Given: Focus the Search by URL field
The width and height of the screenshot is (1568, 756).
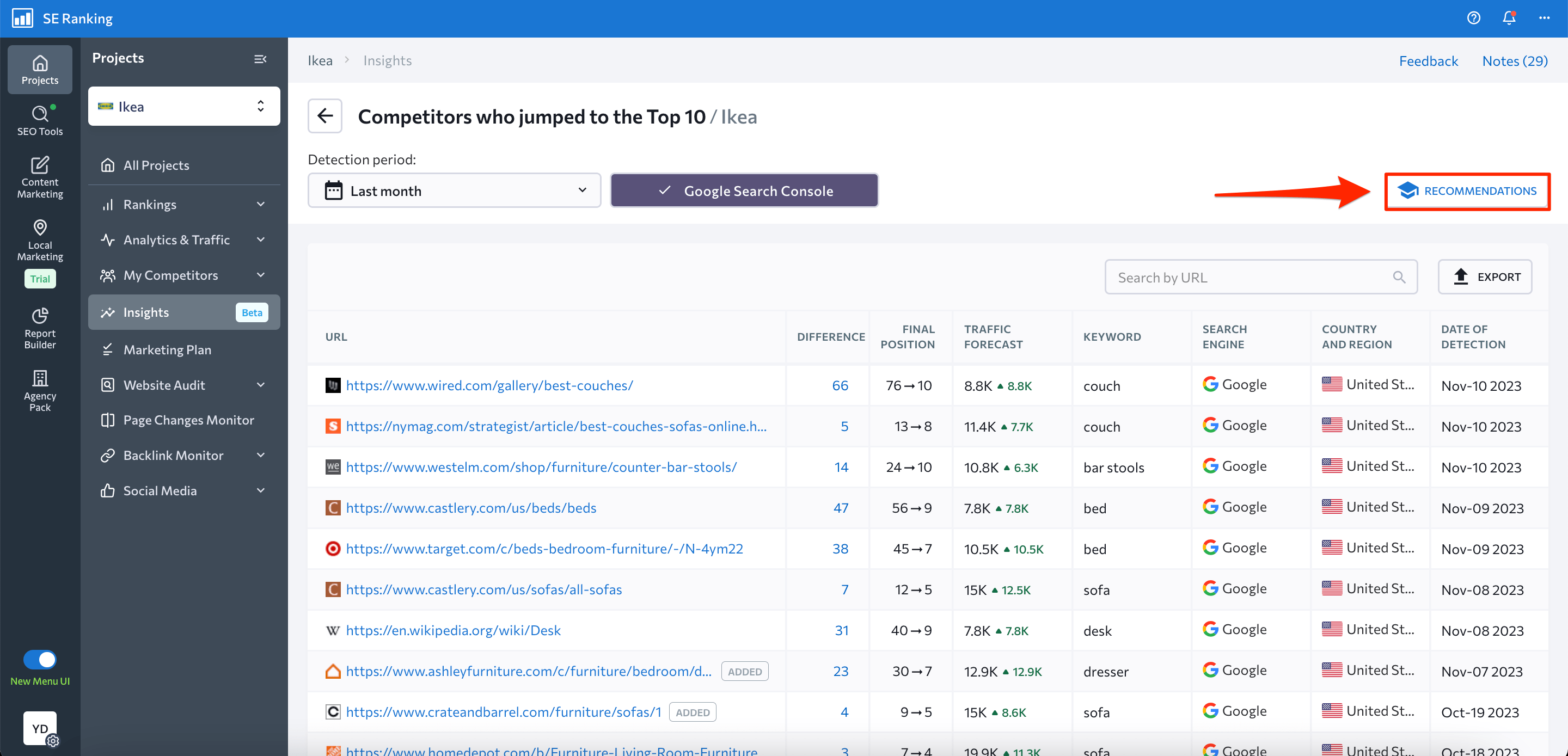Looking at the screenshot, I should 1260,277.
